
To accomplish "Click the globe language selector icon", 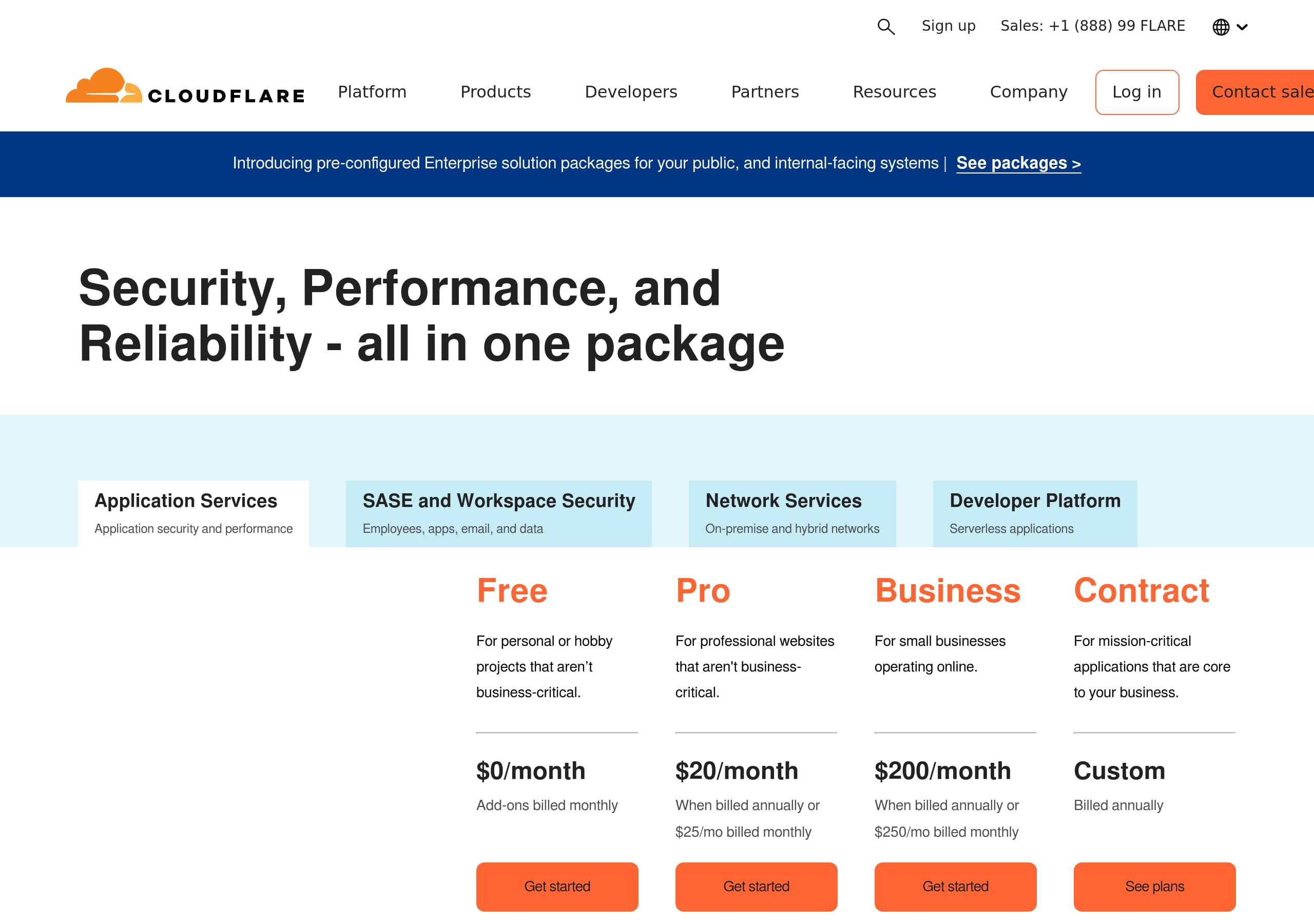I will click(1221, 26).
